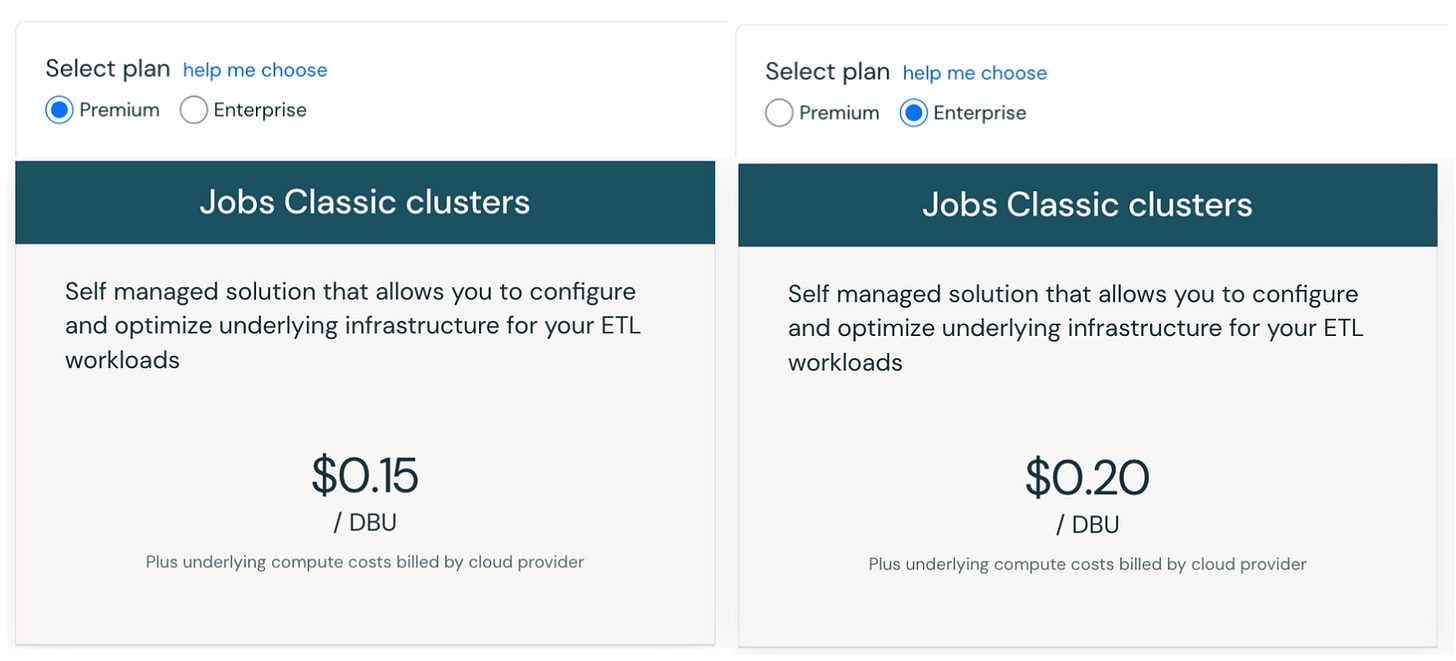The width and height of the screenshot is (1456, 661).
Task: Open 'help me choose' link in right panel
Action: [975, 73]
